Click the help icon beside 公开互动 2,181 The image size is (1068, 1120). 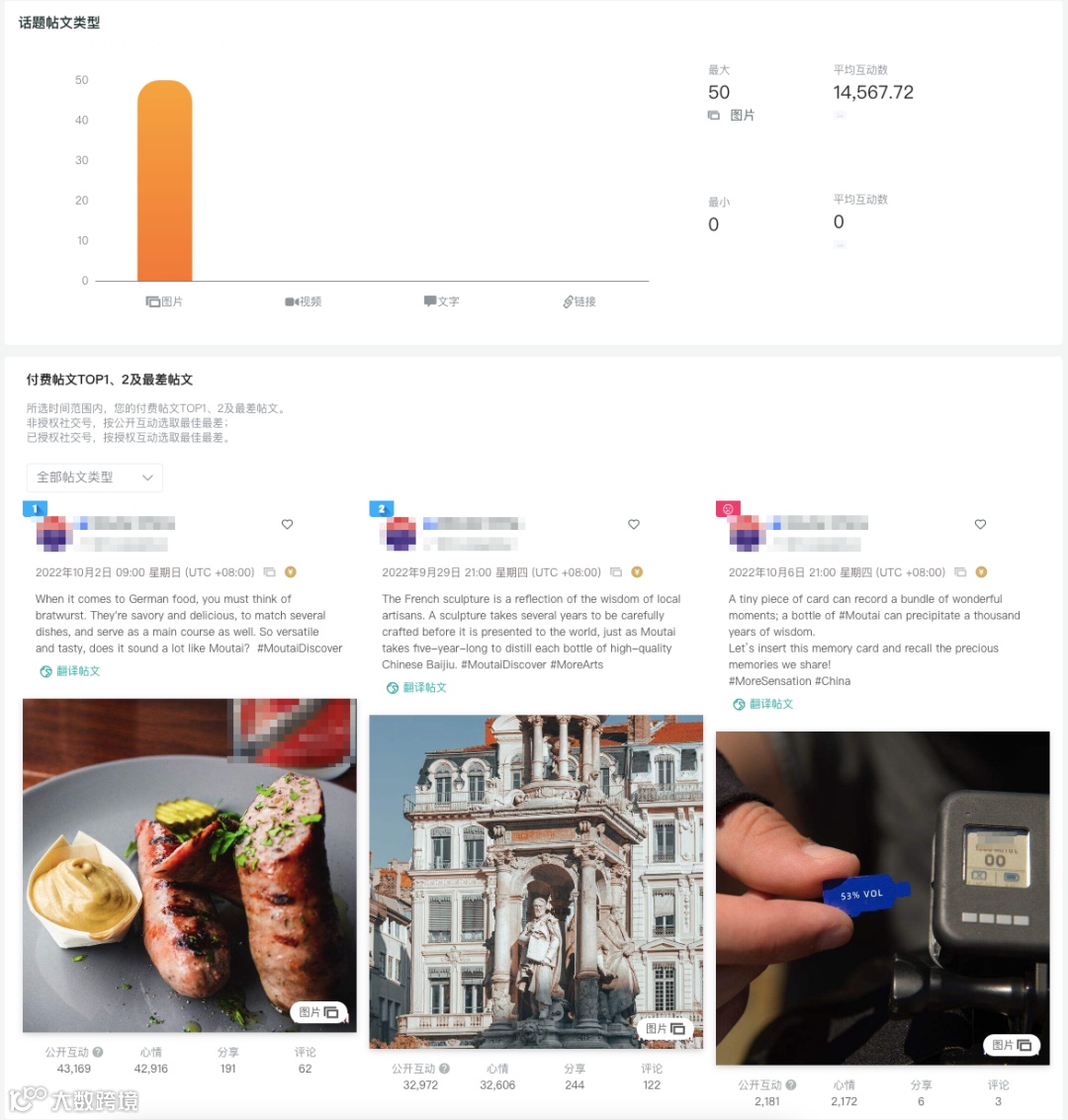(791, 1085)
